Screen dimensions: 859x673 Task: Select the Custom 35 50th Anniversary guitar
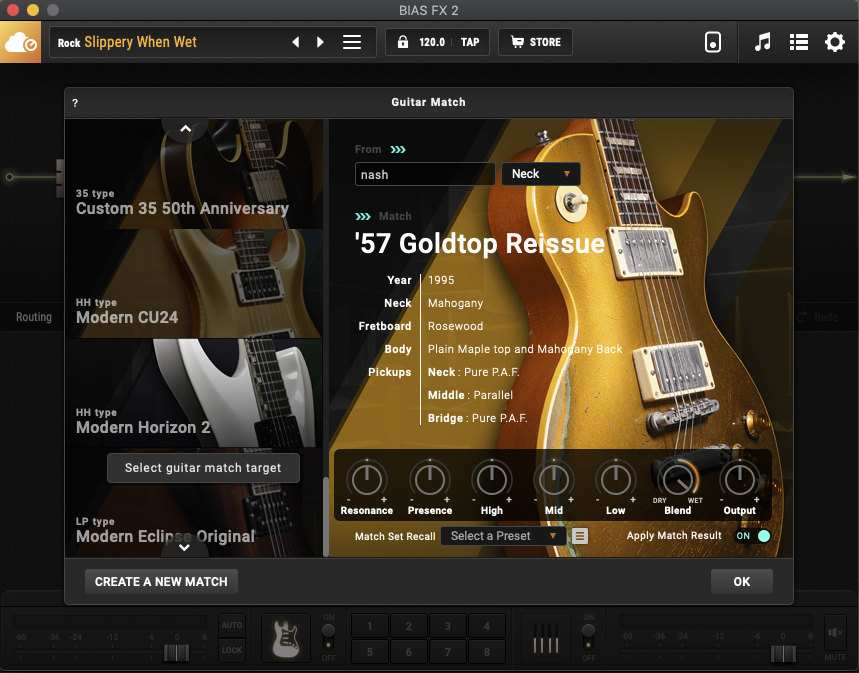(194, 174)
